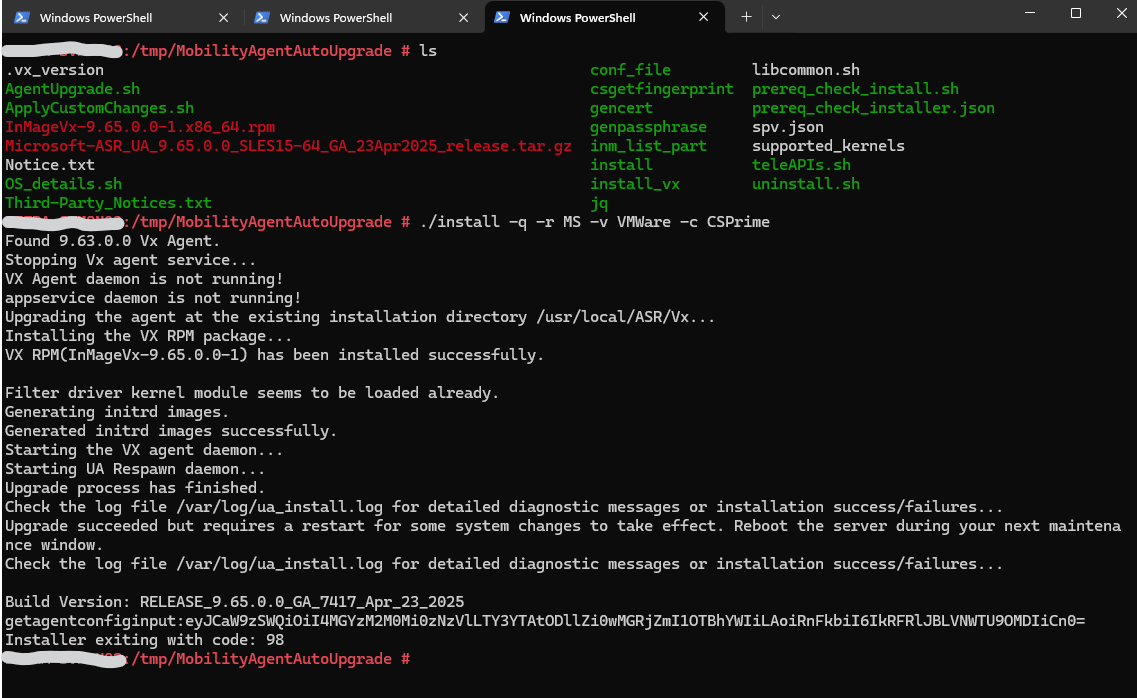Select genpassphrase in the listing
1137x698 pixels.
(x=648, y=127)
